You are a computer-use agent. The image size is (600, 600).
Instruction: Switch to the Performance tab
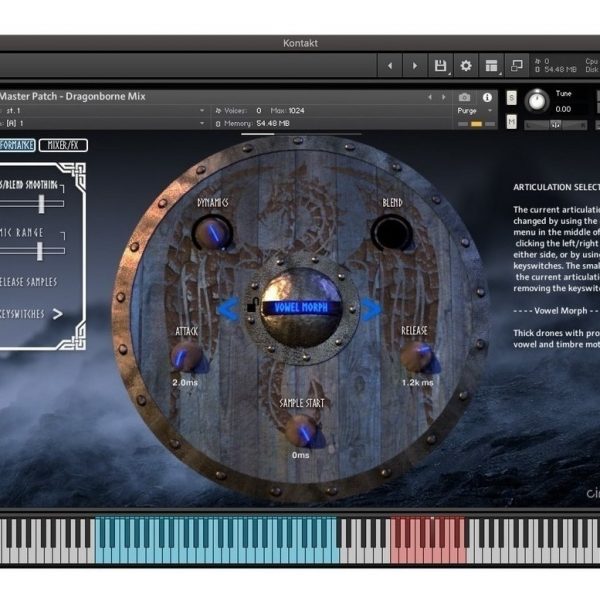(17, 145)
